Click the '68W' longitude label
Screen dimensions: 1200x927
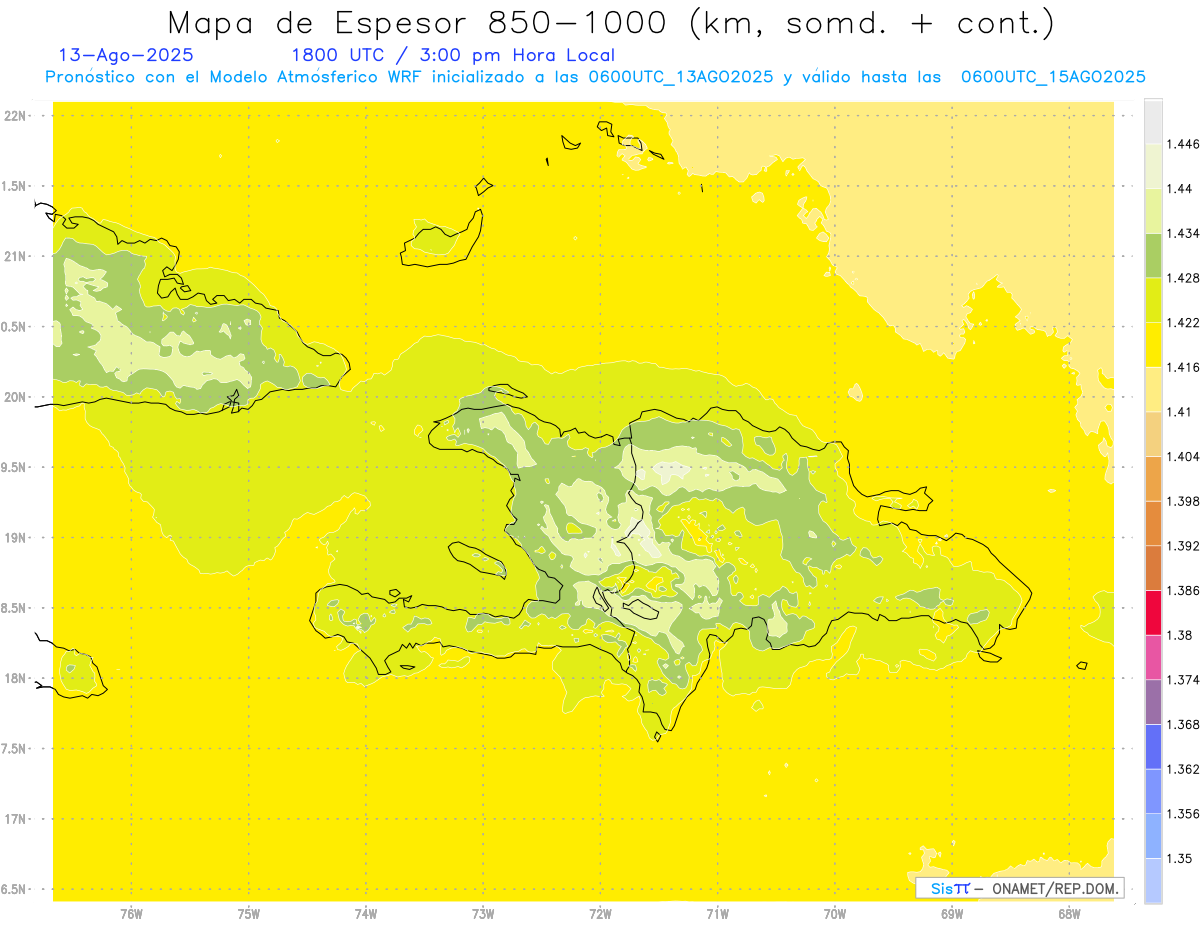click(x=1069, y=914)
